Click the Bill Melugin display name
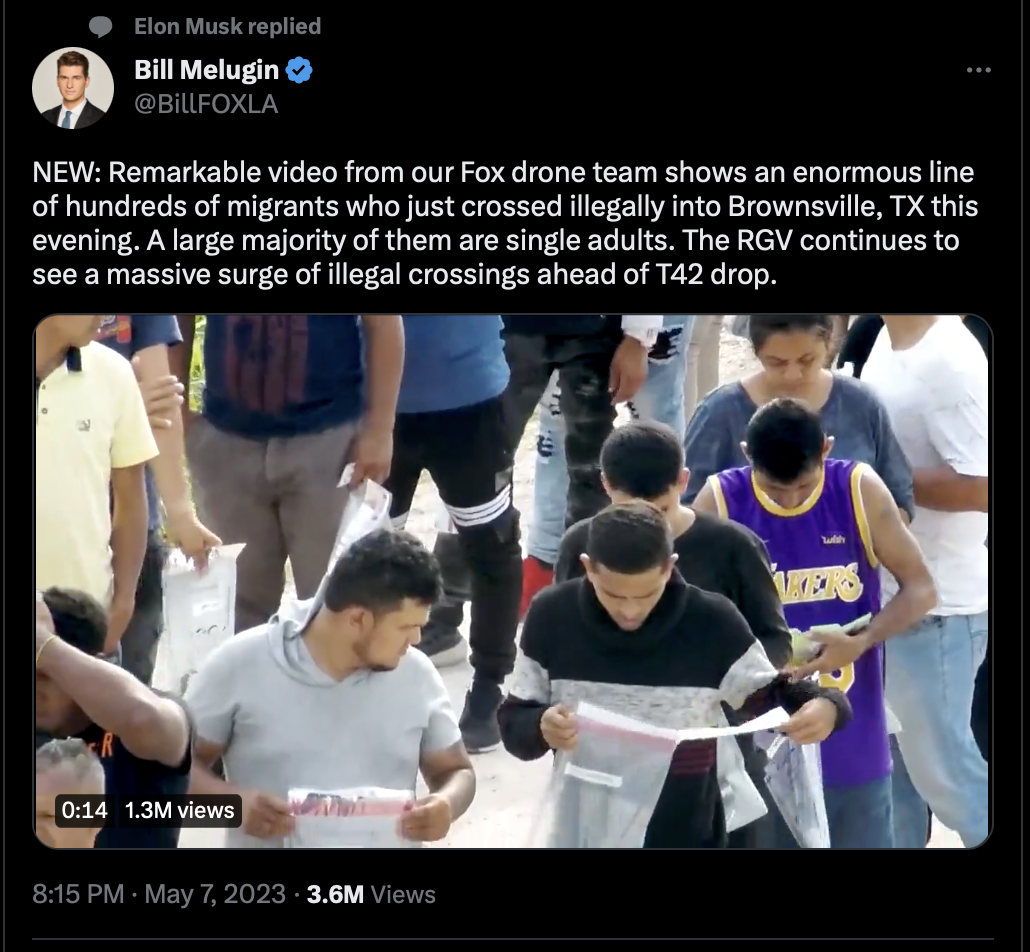 [206, 70]
